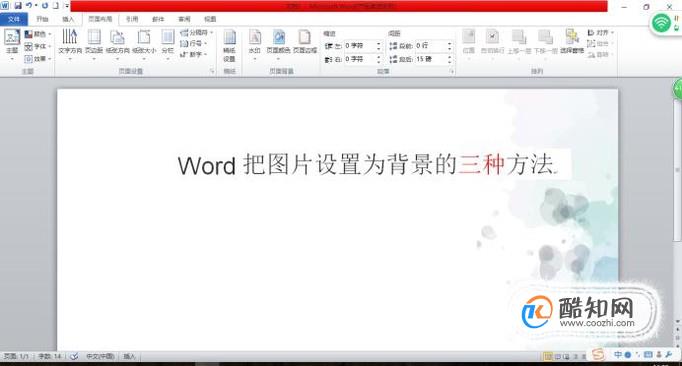Click the New document icon in quick access toolbar
This screenshot has height=366, width=682.
[x=56, y=6]
